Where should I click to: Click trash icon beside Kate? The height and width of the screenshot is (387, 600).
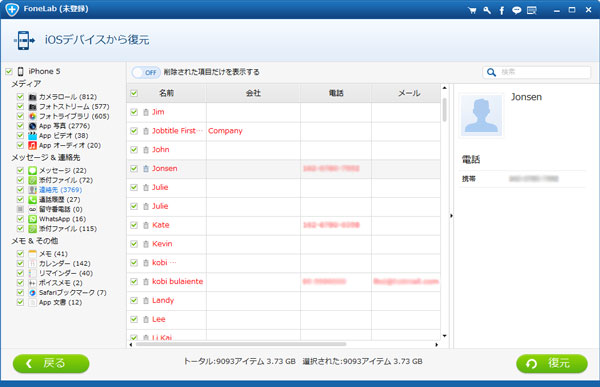tap(146, 225)
